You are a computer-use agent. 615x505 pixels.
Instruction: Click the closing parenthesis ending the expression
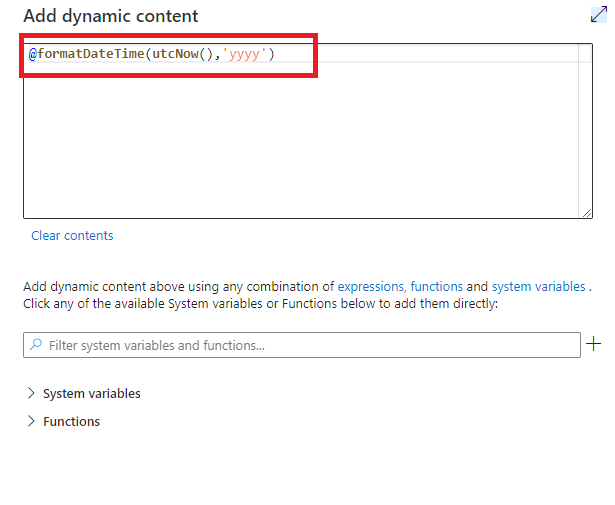[271, 54]
